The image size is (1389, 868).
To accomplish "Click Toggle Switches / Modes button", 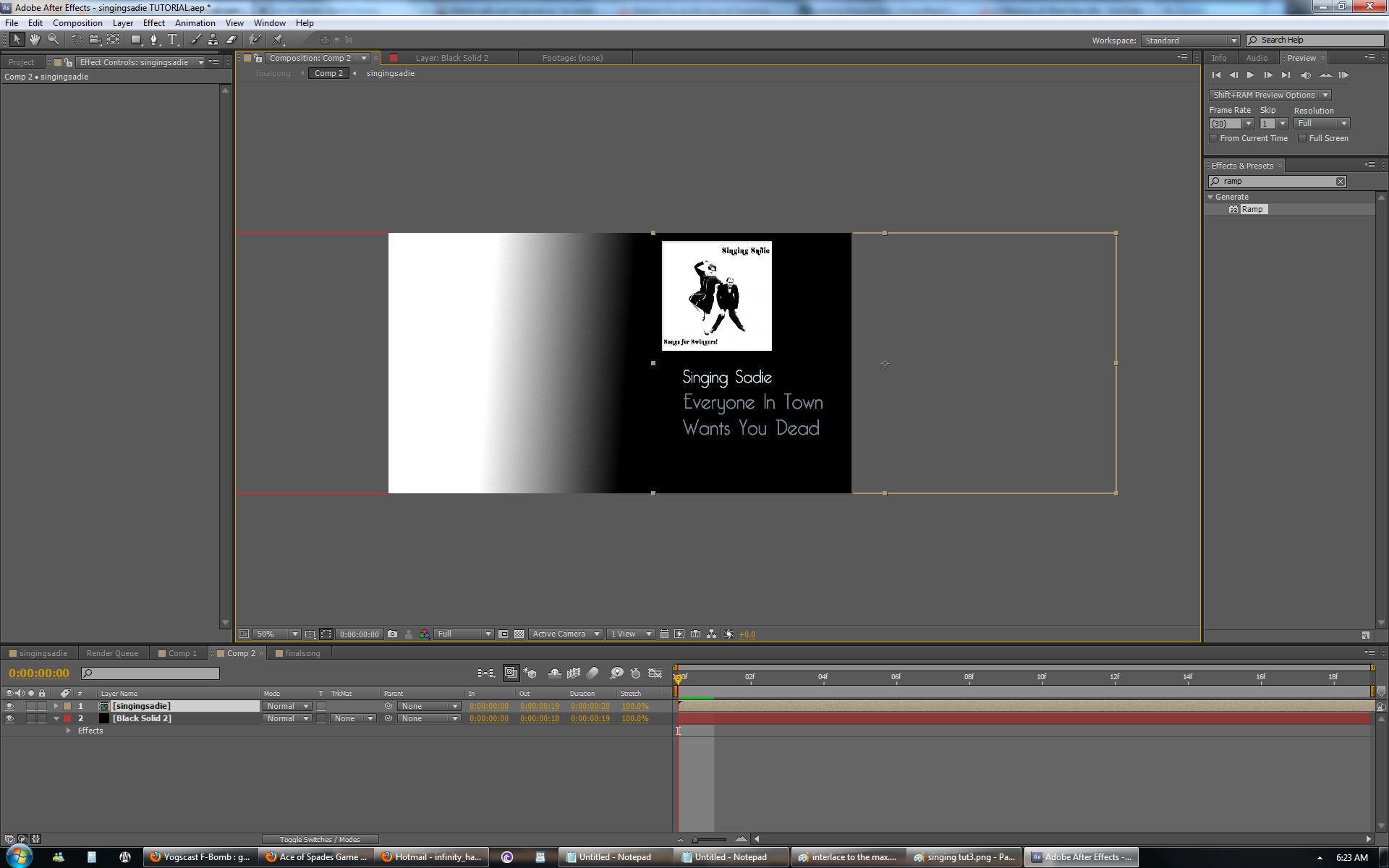I will [319, 839].
